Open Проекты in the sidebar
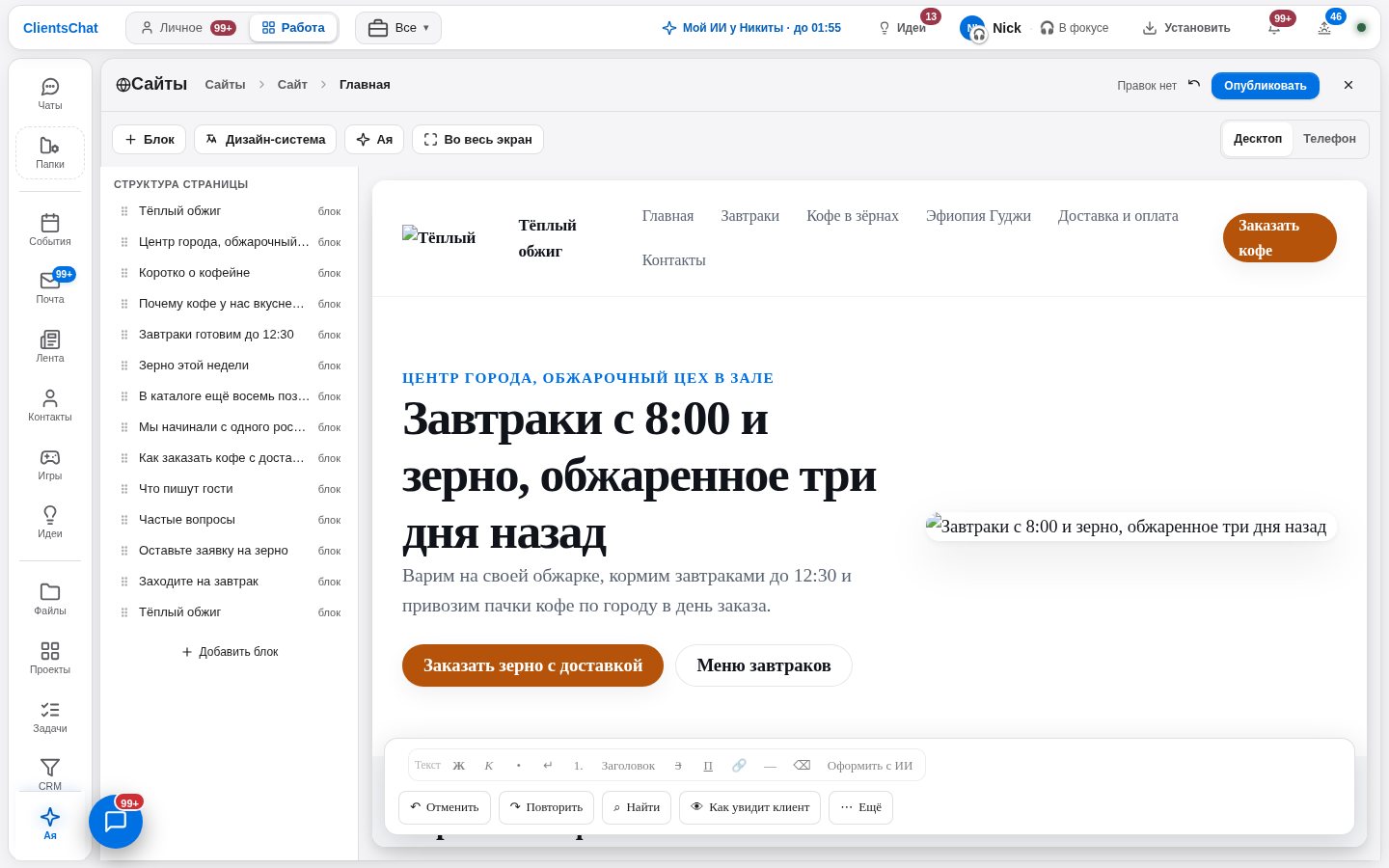 click(x=50, y=658)
